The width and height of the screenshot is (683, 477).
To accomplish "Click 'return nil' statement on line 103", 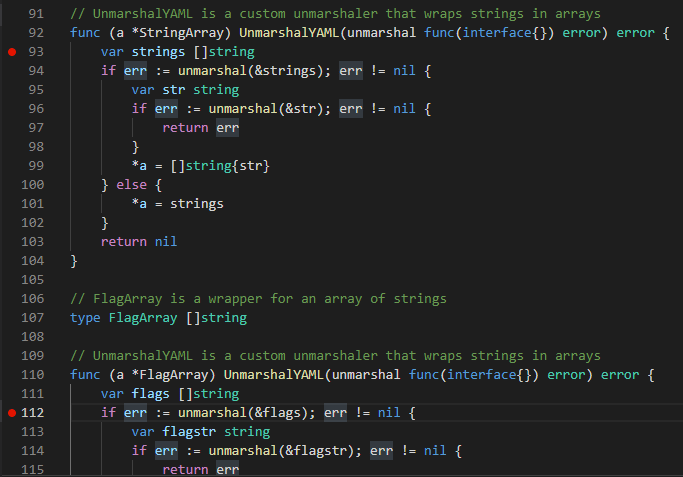I will (139, 242).
